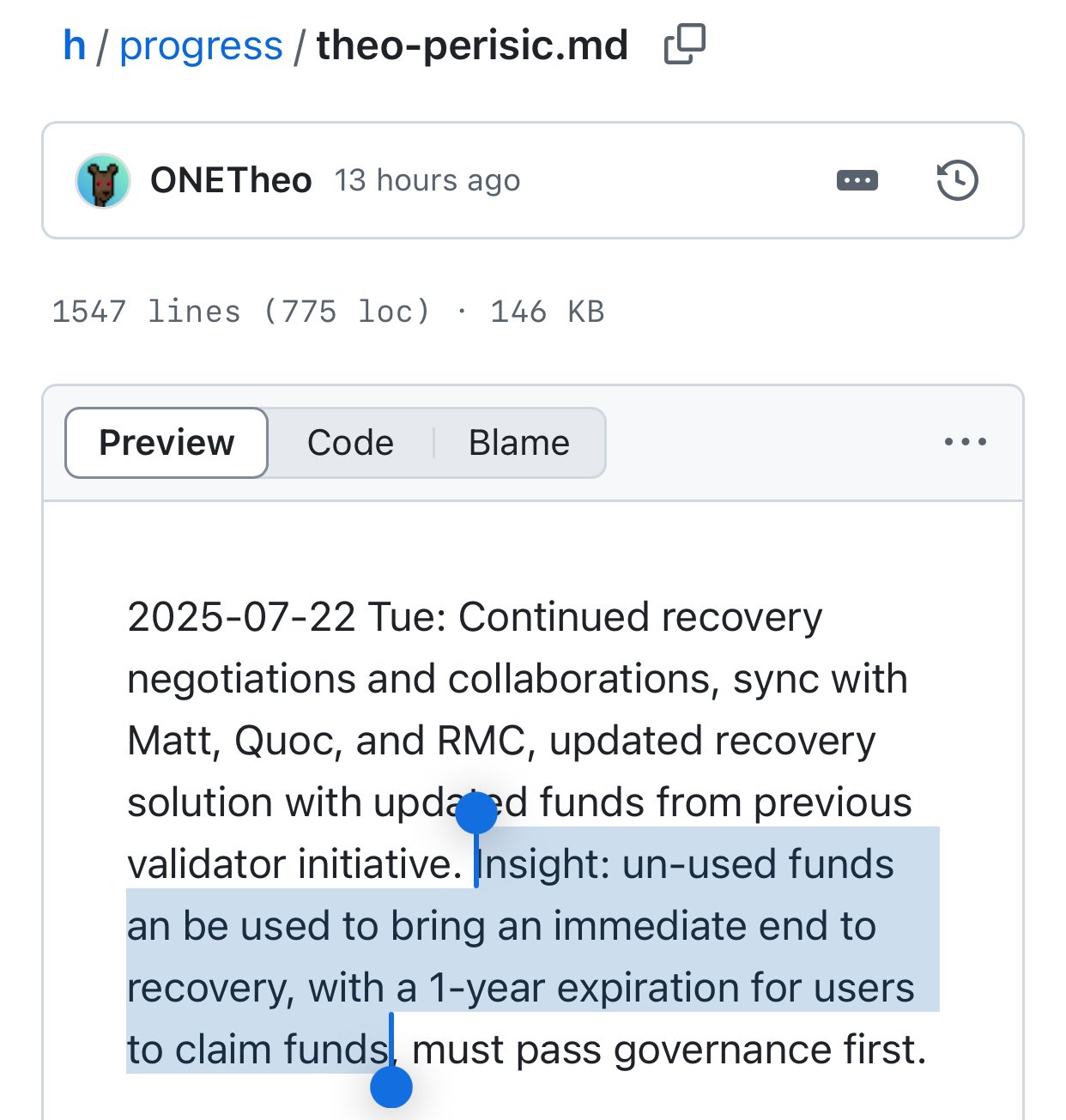Copy the file path with the copy icon

pos(684,45)
